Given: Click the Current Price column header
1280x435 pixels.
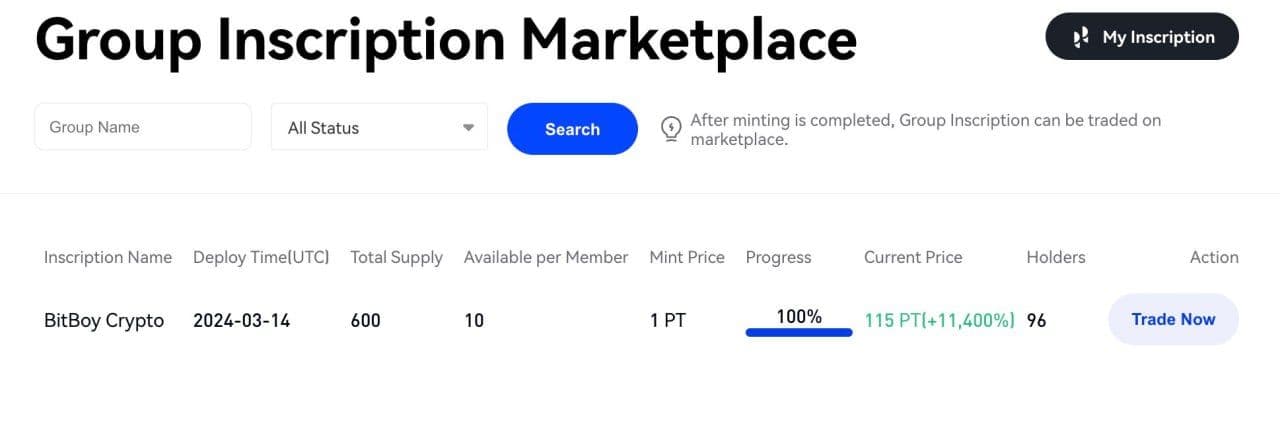Looking at the screenshot, I should coord(913,257).
